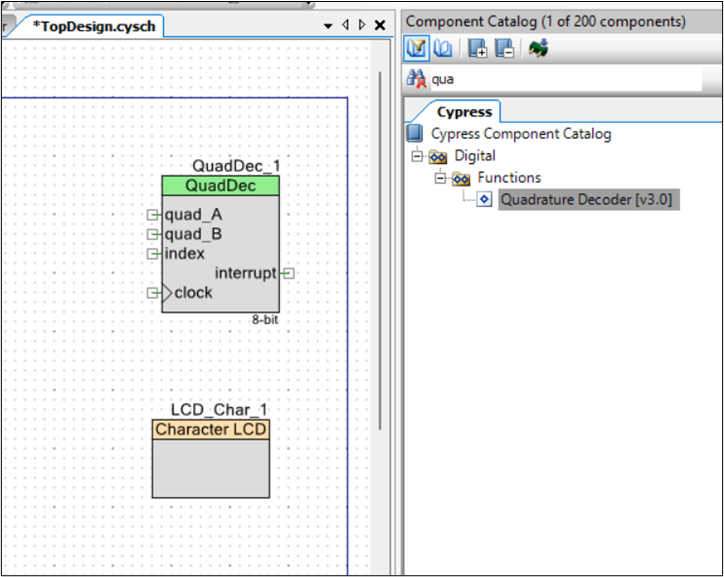Click the component search field containing qua
The height and width of the screenshot is (577, 724).
coord(566,79)
